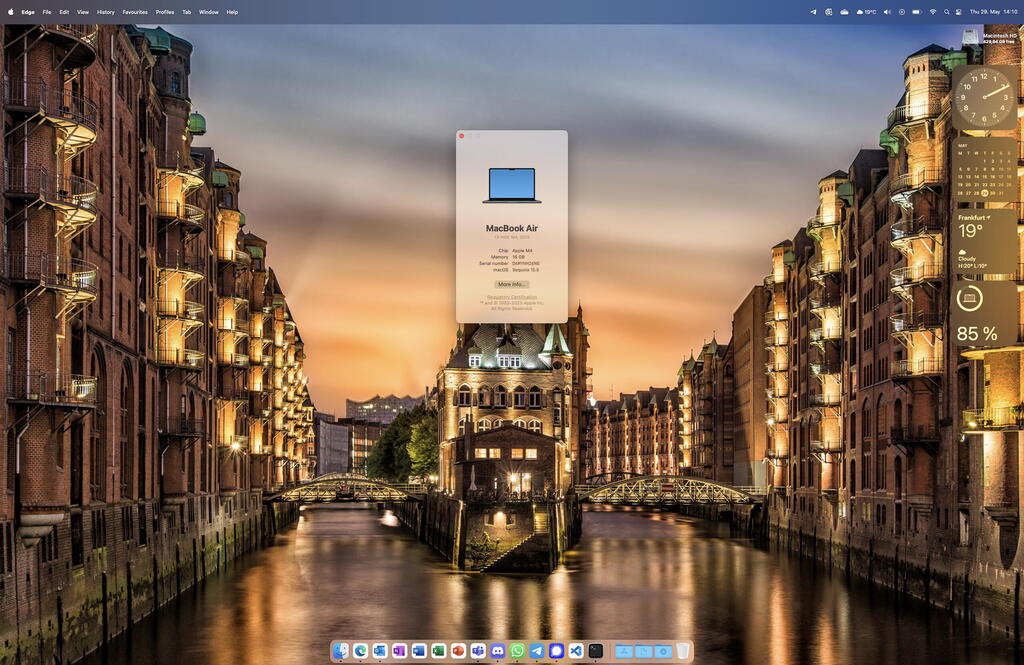Open Spotlight search magnifier icon
The width and height of the screenshot is (1024, 665).
click(x=946, y=12)
